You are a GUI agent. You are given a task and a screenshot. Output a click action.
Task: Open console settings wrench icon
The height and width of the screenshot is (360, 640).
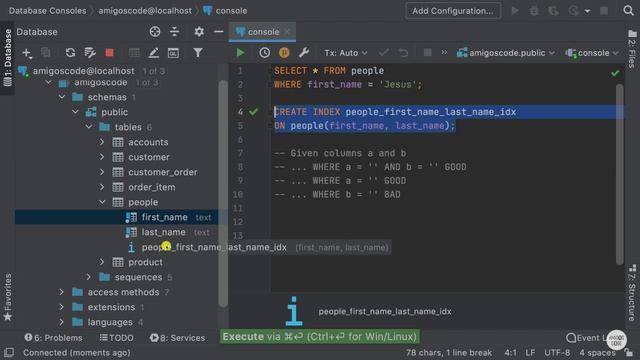point(304,53)
